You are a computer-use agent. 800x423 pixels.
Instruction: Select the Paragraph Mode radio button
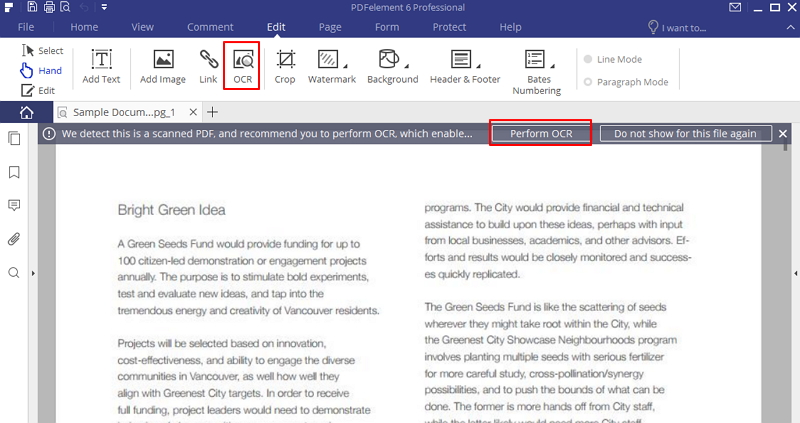tap(588, 82)
